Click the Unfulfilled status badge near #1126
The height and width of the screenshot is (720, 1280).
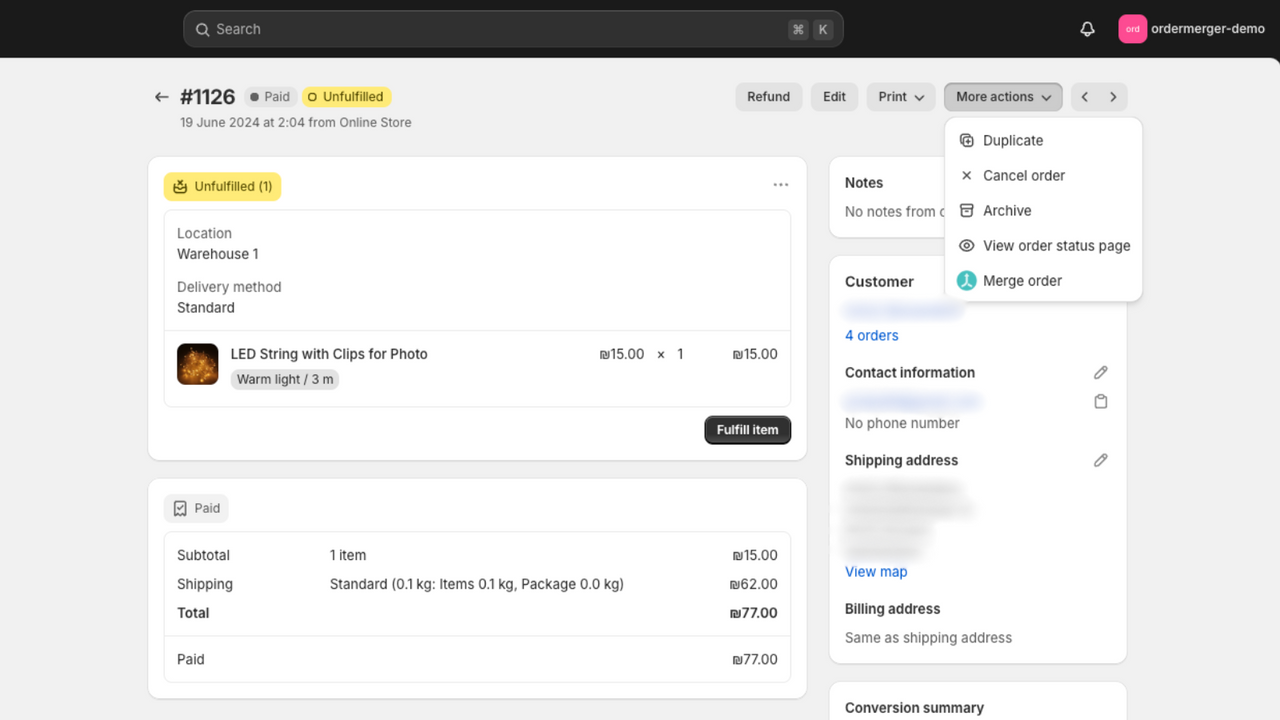click(346, 97)
